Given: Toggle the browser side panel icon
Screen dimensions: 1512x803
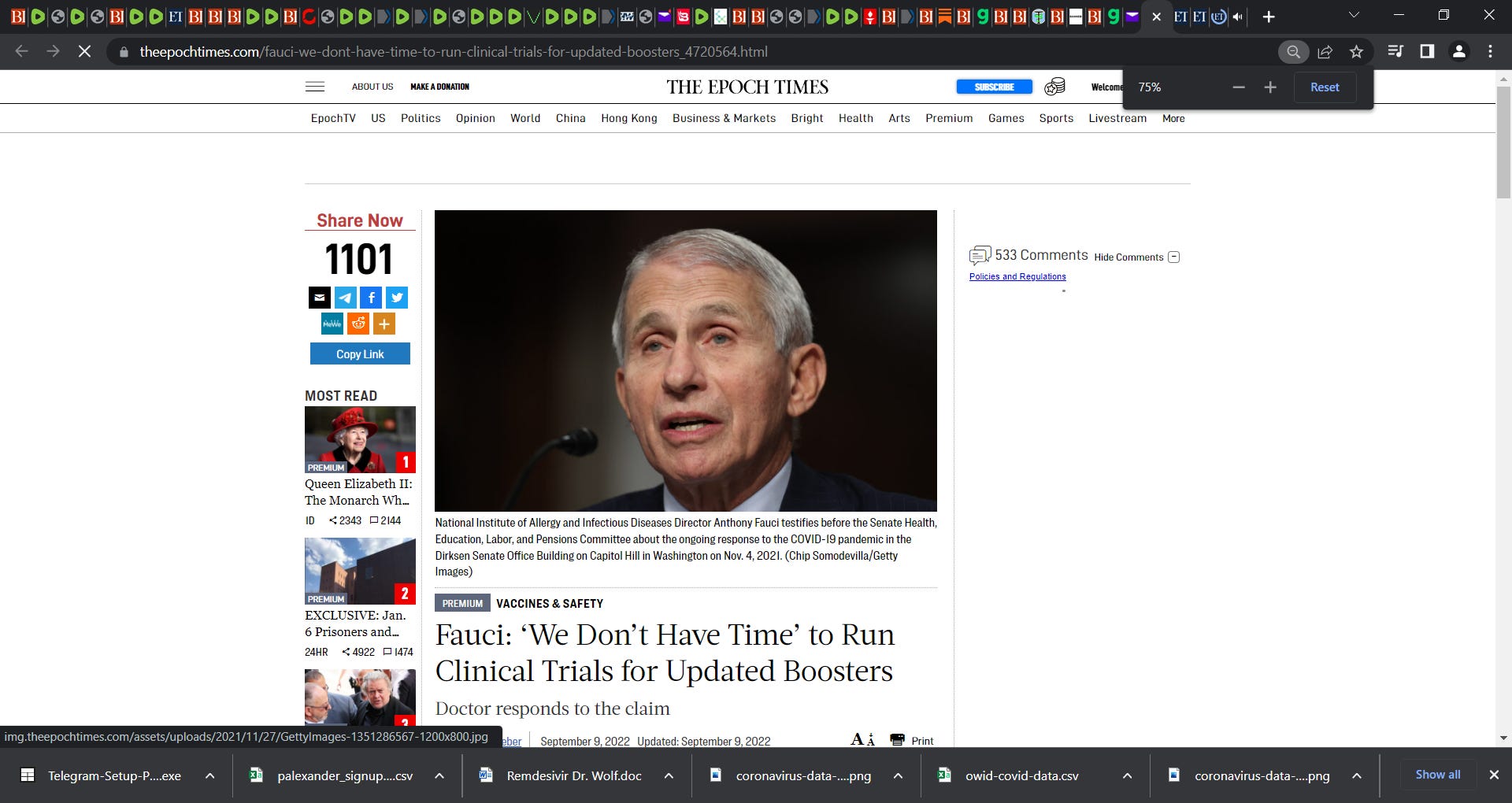Looking at the screenshot, I should click(1427, 51).
